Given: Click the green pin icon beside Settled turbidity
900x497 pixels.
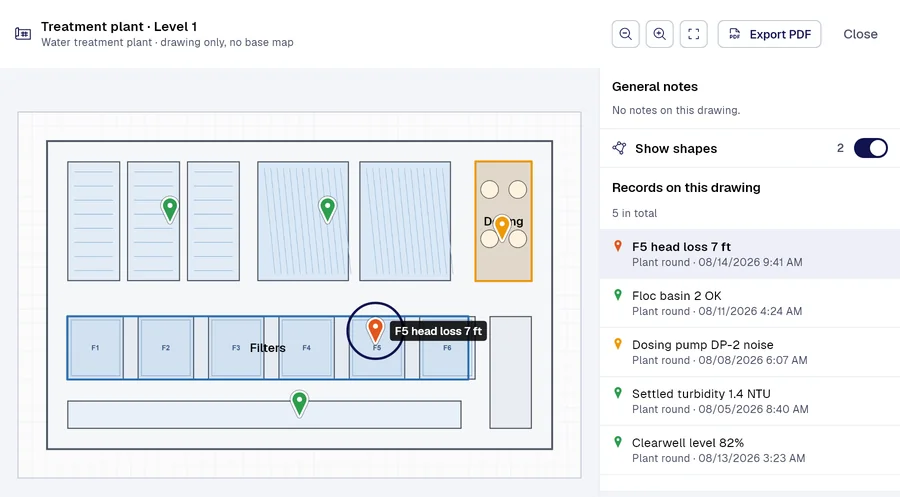Looking at the screenshot, I should click(x=618, y=393).
